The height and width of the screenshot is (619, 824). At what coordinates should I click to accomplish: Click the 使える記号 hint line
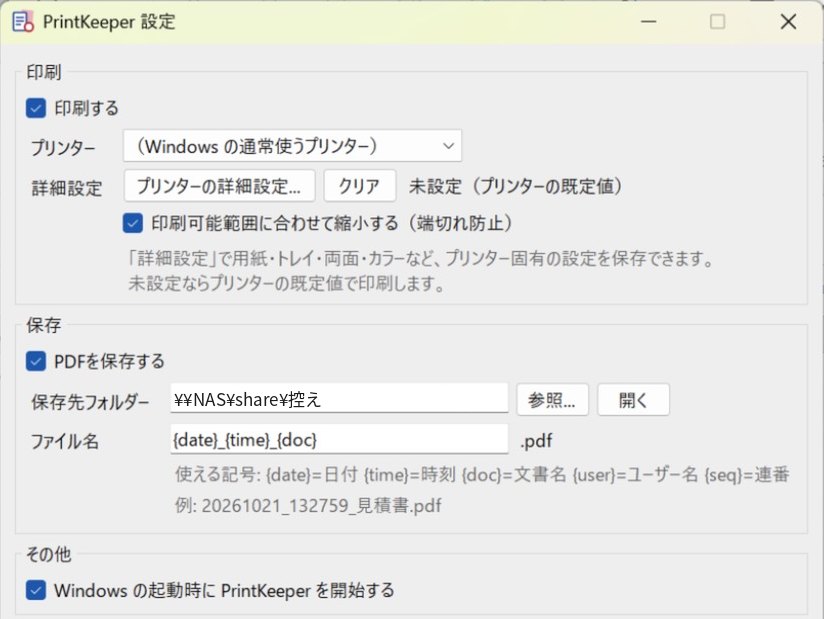(x=482, y=475)
